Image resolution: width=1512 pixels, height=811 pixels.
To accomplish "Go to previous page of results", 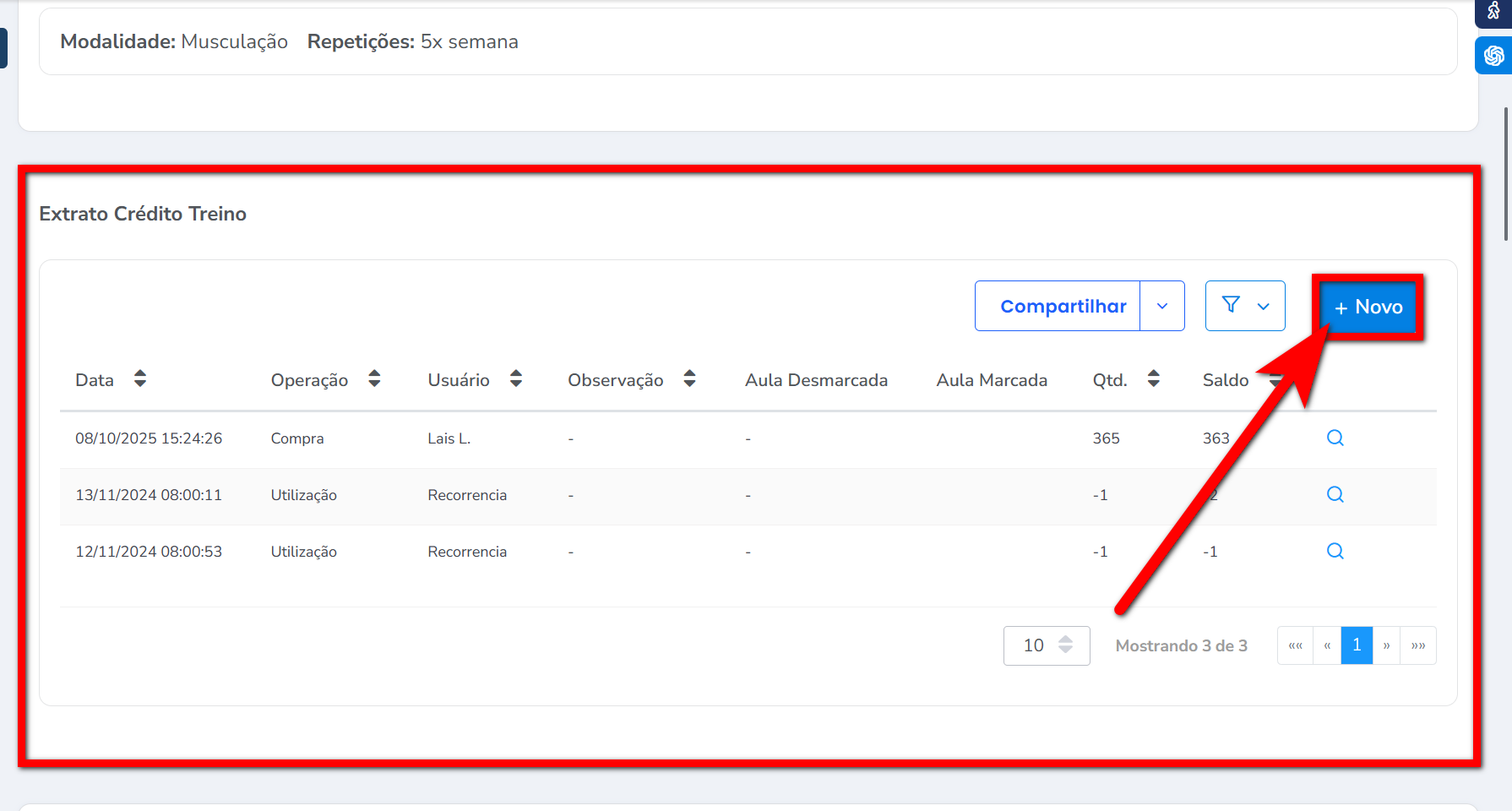I will (1327, 645).
